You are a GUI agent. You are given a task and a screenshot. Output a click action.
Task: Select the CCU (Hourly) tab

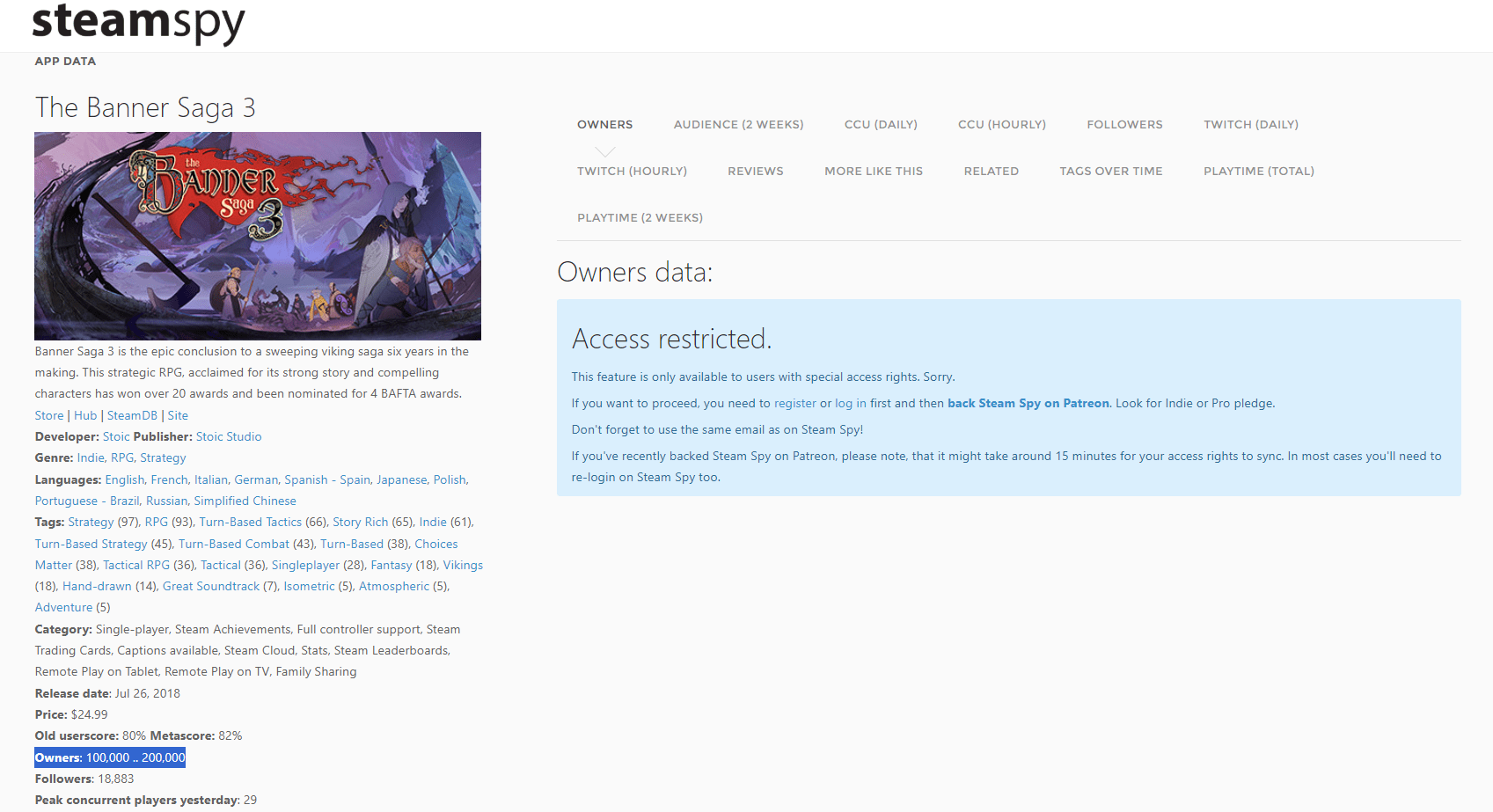coord(1001,125)
